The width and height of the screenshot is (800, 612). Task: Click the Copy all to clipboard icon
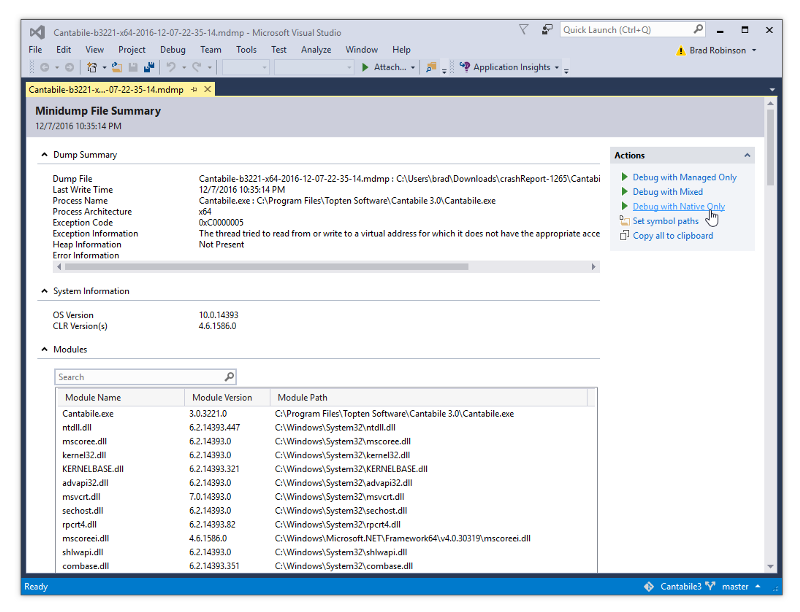(624, 235)
